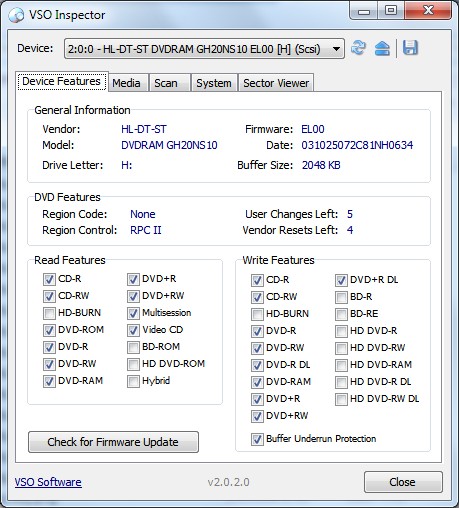Screen dimensions: 459x508
Task: Select the Device Features tab
Action: (x=62, y=82)
